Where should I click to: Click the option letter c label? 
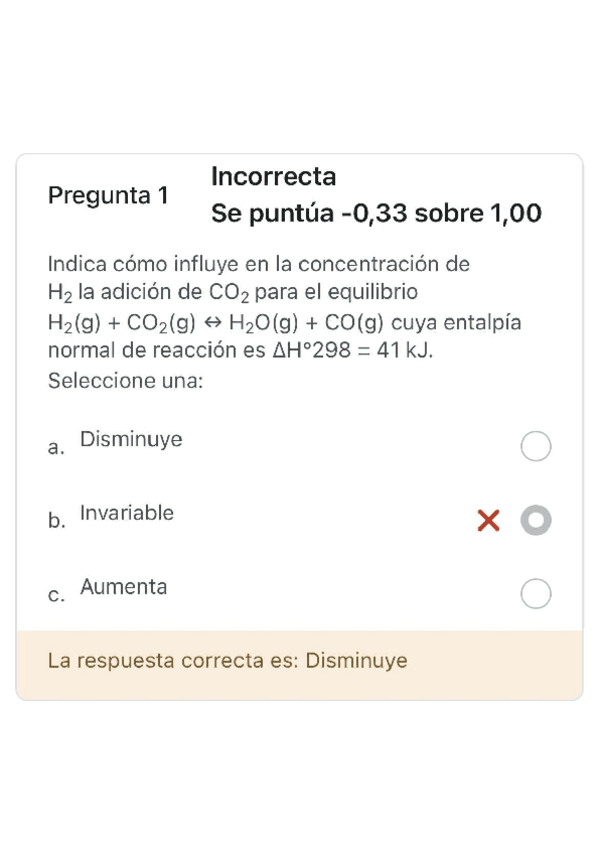(55, 595)
